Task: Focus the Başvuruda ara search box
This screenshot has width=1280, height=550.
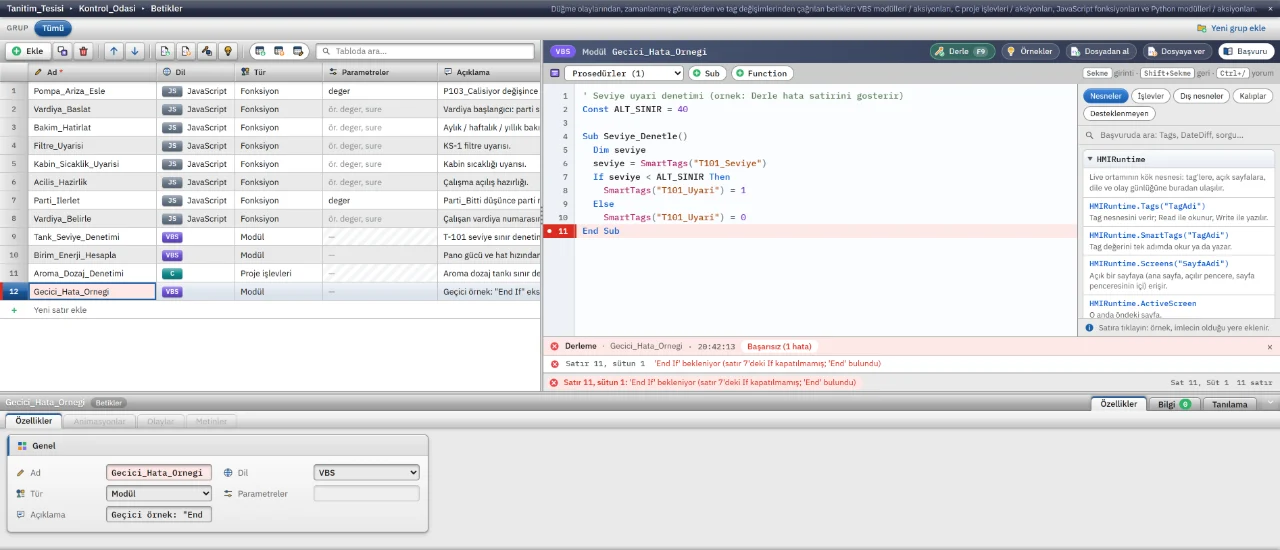Action: click(x=1179, y=134)
